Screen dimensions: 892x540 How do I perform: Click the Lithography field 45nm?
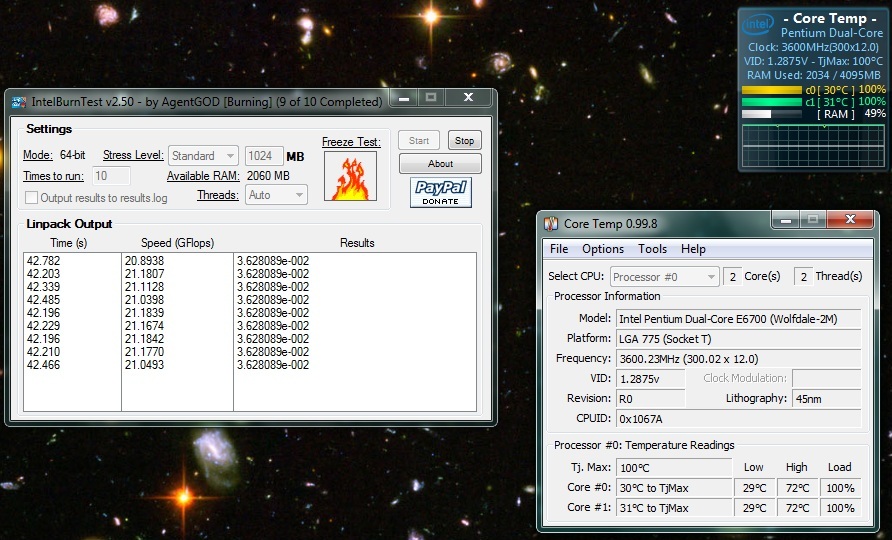(x=827, y=398)
